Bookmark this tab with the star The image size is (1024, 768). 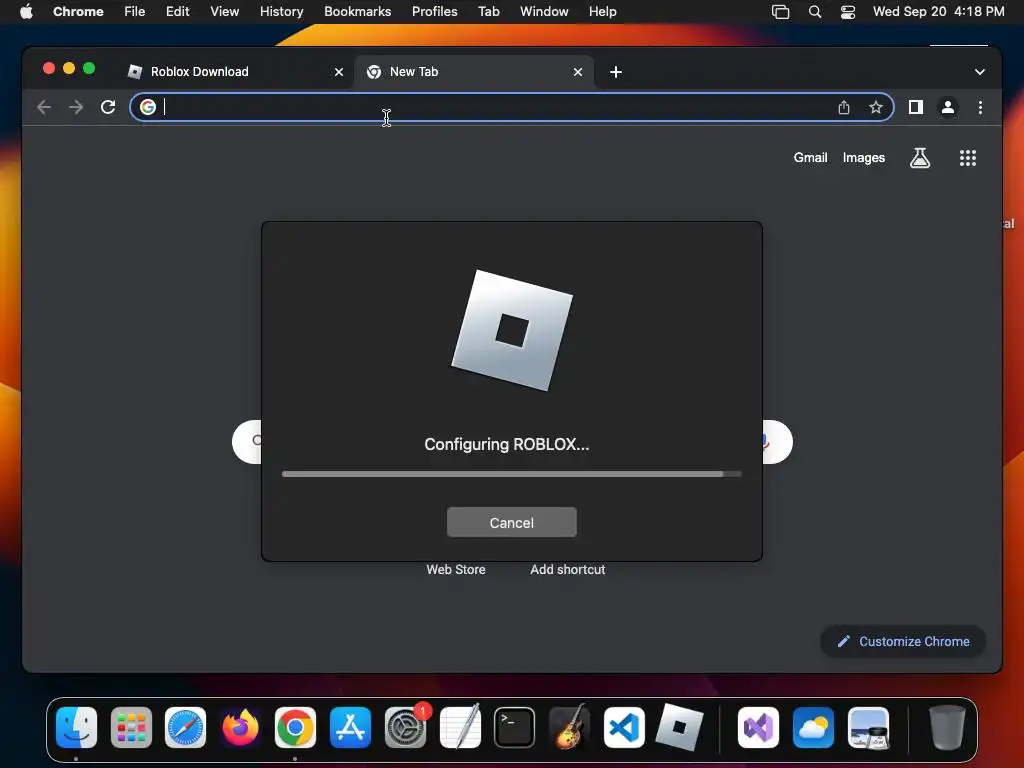876,107
